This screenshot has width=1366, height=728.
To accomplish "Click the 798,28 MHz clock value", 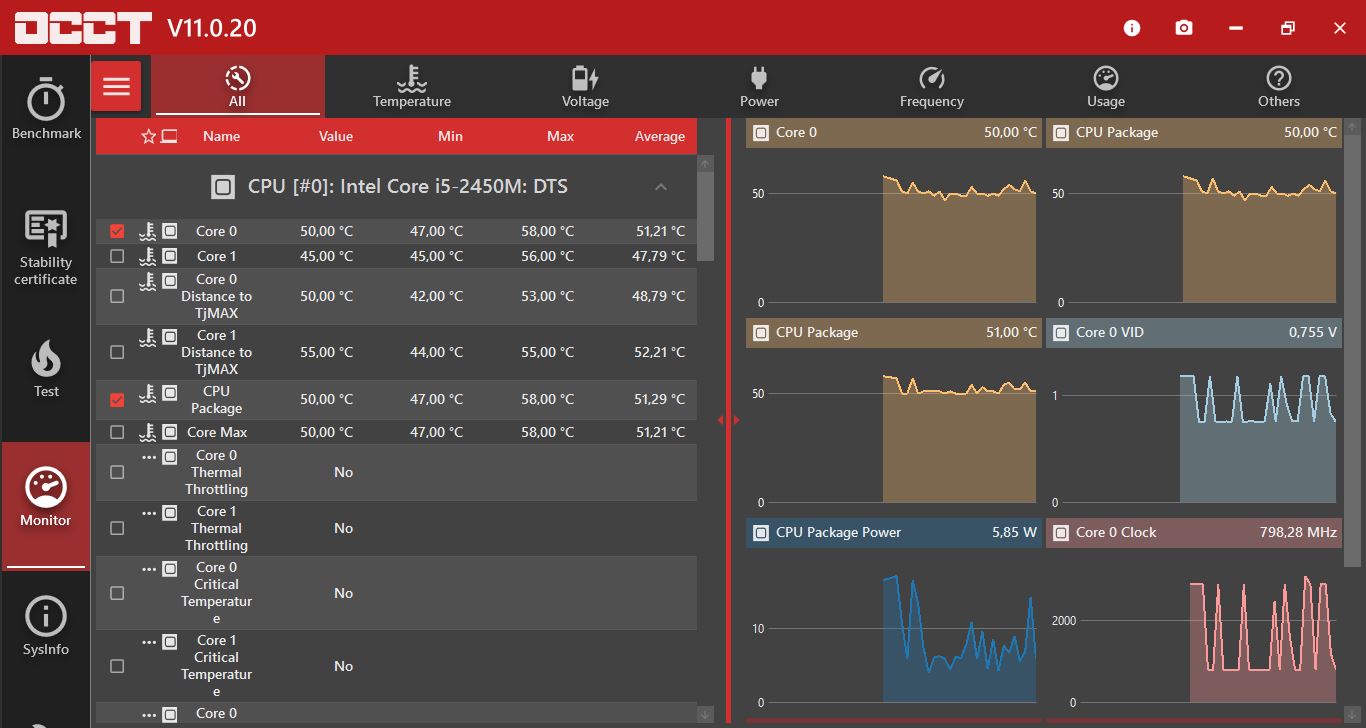I will 1298,532.
